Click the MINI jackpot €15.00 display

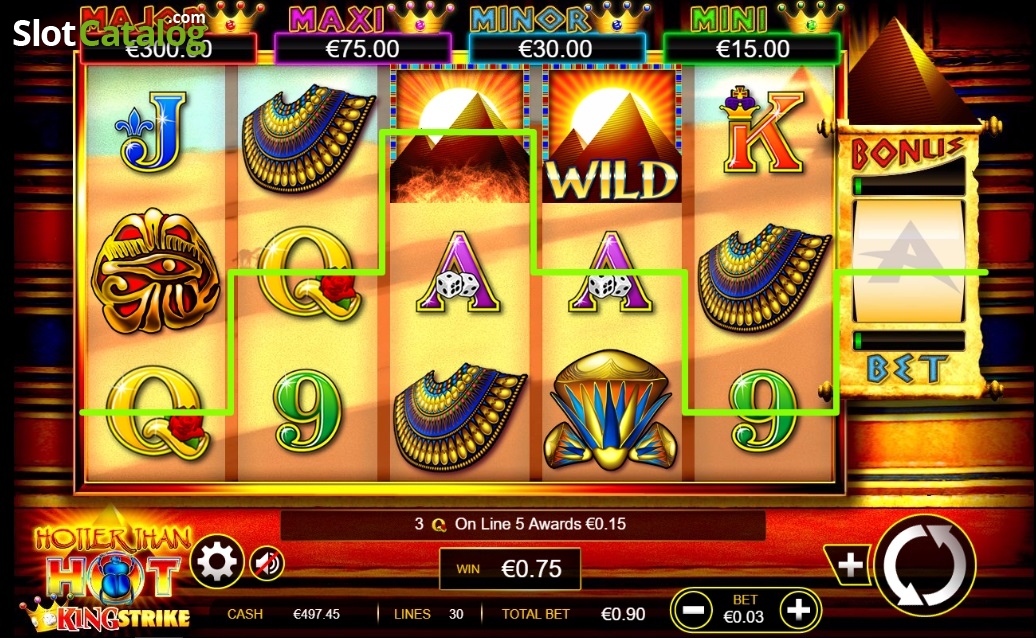[752, 48]
